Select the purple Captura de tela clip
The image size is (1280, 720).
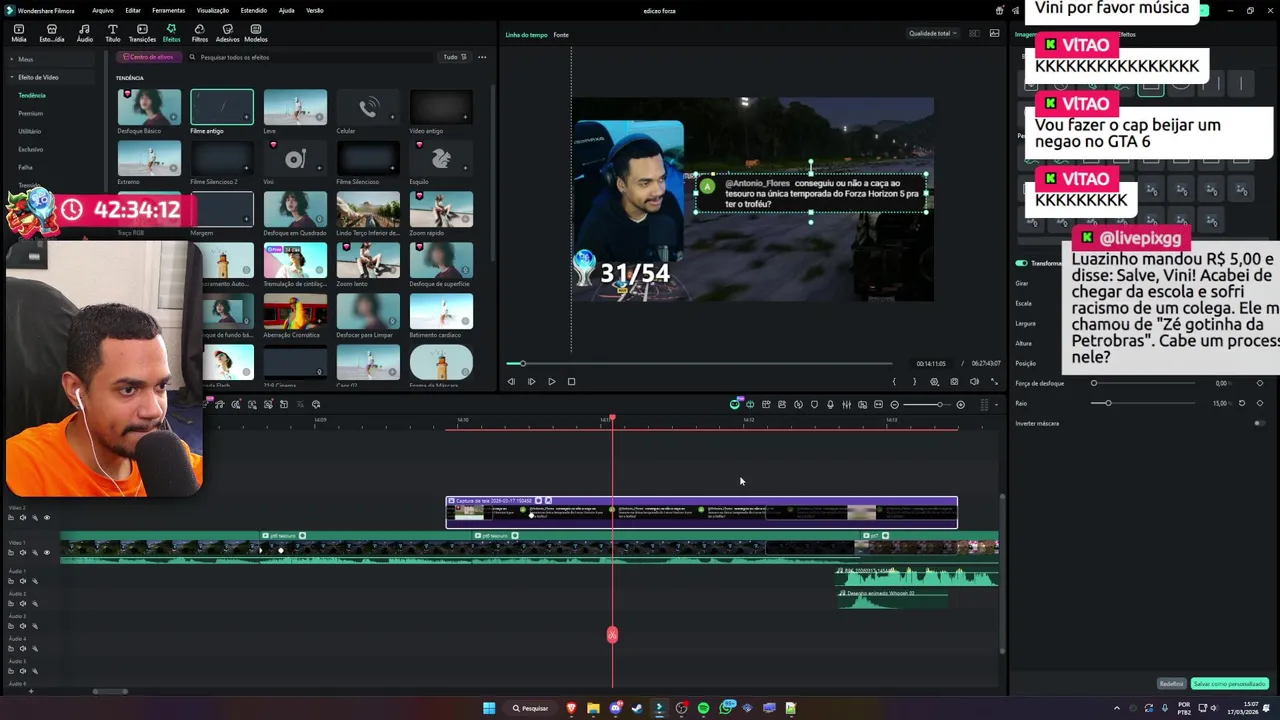point(701,512)
